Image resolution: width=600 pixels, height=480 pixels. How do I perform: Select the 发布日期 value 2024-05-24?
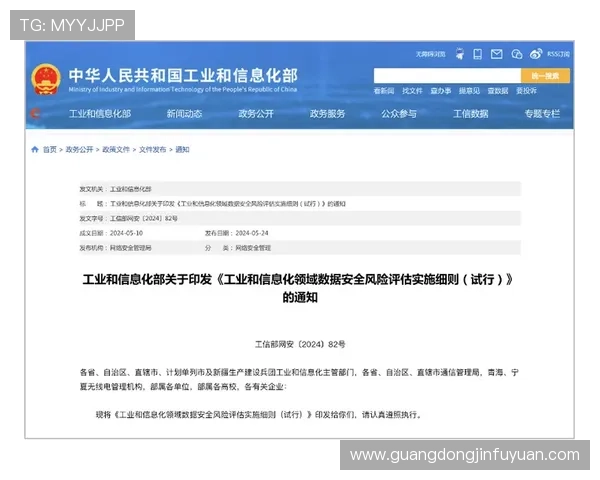click(252, 233)
